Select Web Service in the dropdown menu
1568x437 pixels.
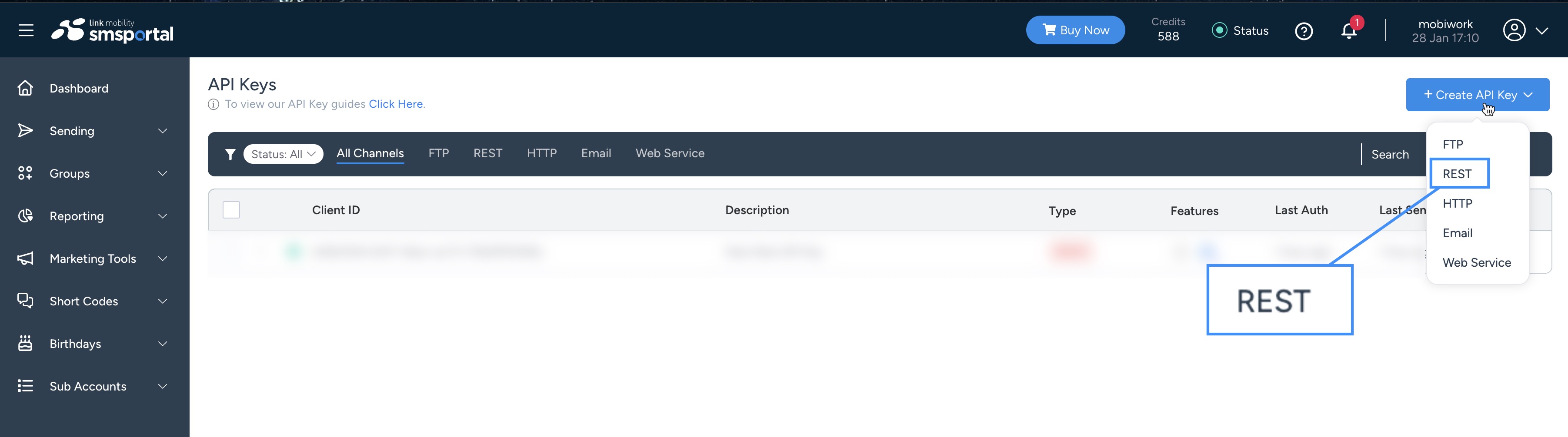1476,262
